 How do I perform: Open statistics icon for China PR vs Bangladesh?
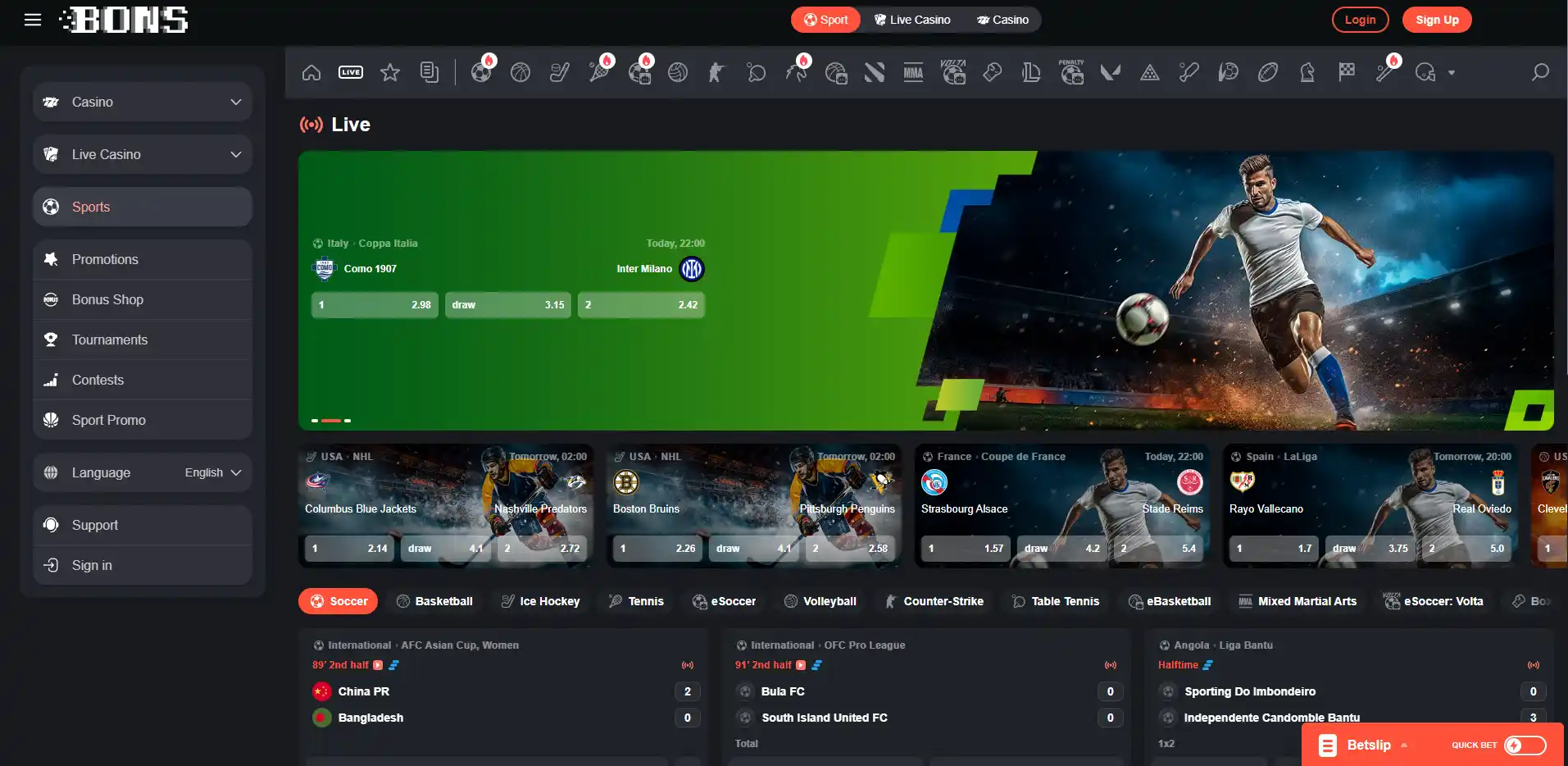394,665
